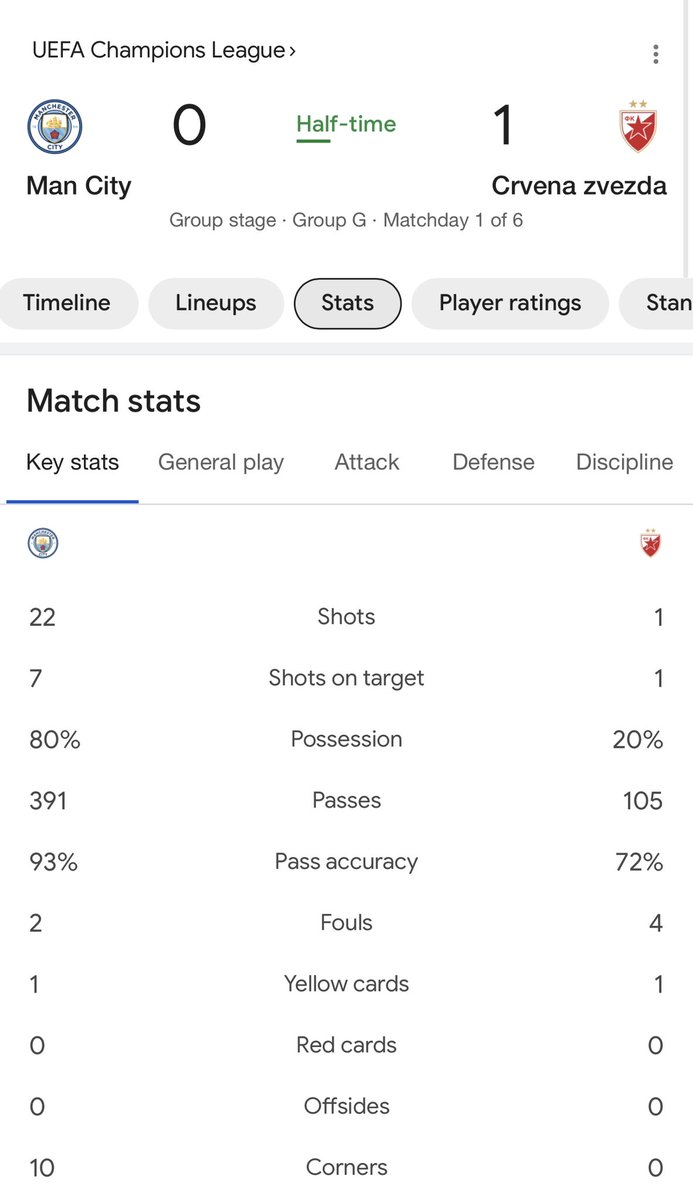
Task: Select the Stats pill tab
Action: tap(347, 303)
